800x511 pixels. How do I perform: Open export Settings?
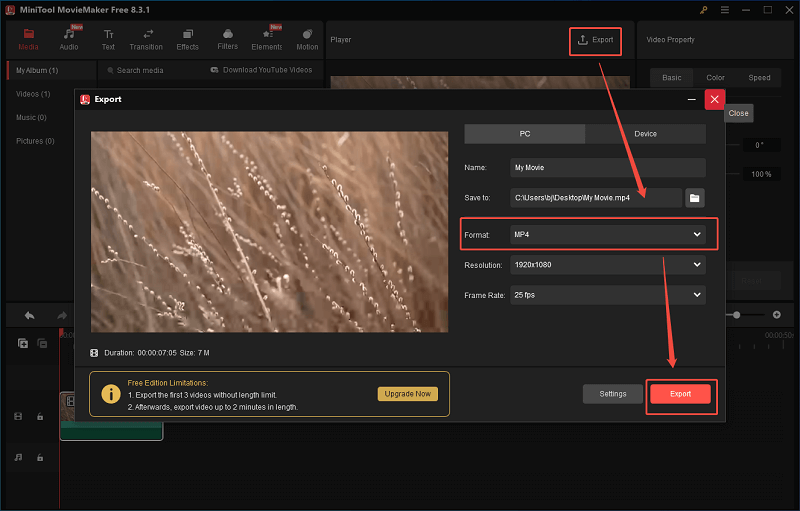coord(613,394)
